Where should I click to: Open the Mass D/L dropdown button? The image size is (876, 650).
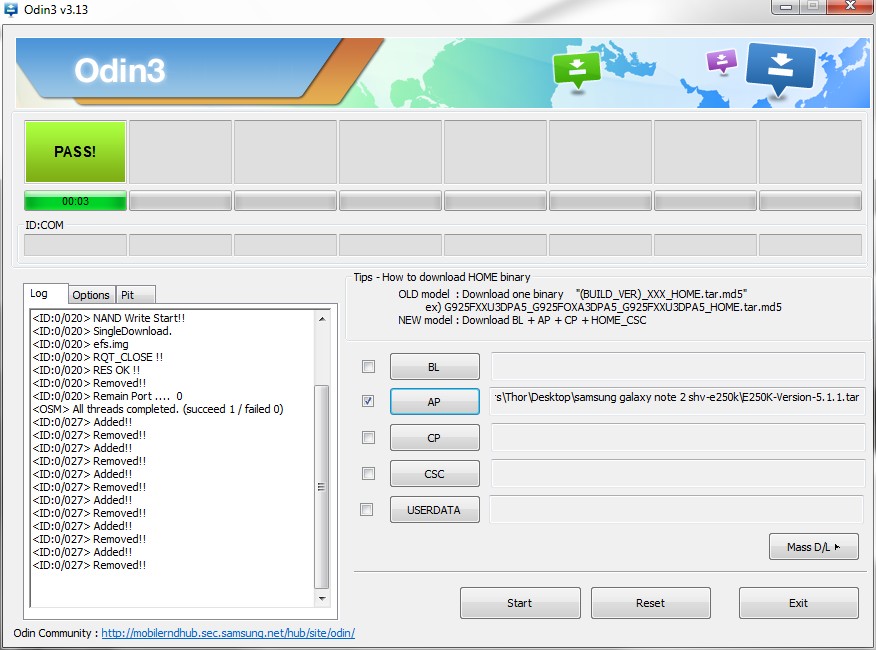pyautogui.click(x=813, y=547)
